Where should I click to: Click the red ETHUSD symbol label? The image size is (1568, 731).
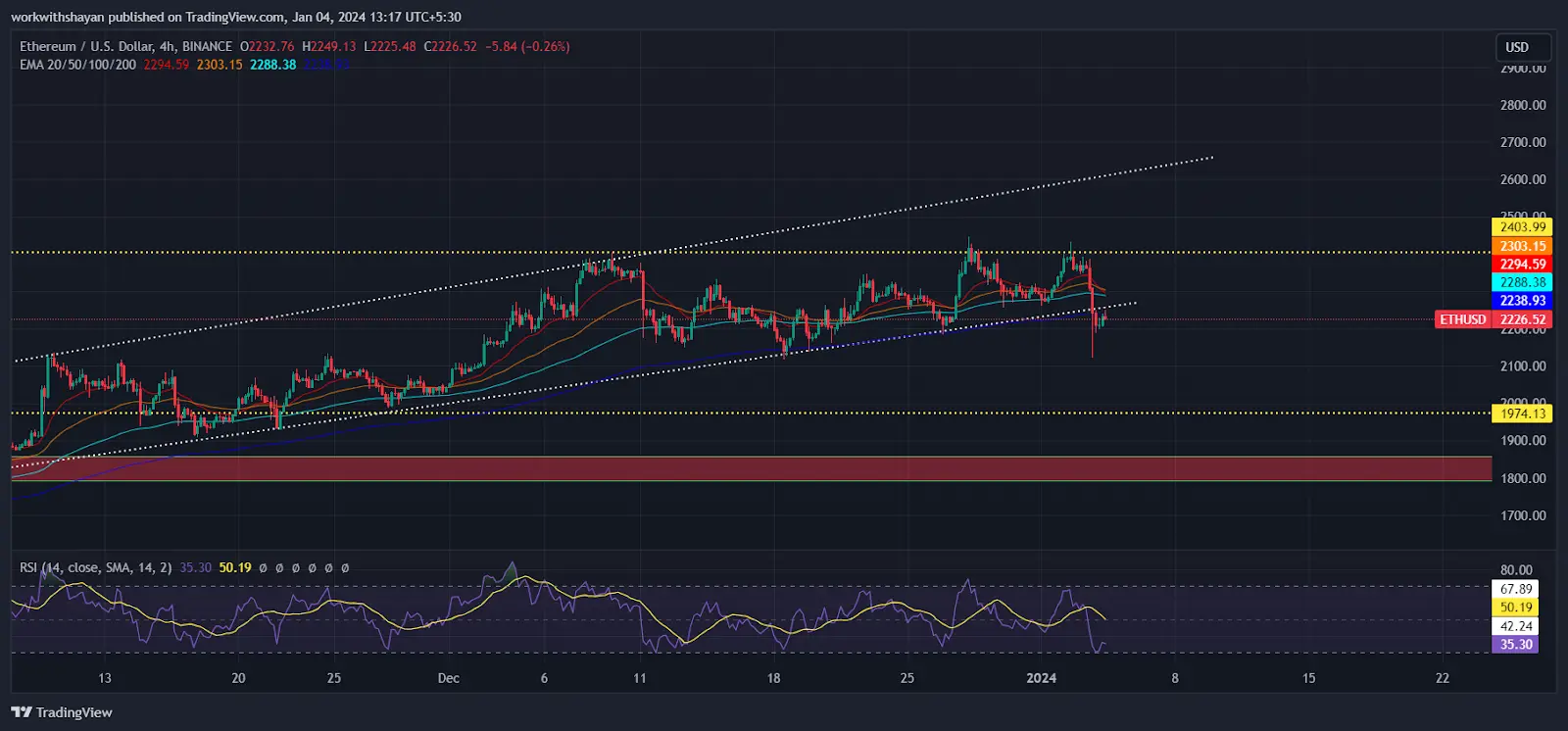[x=1463, y=319]
